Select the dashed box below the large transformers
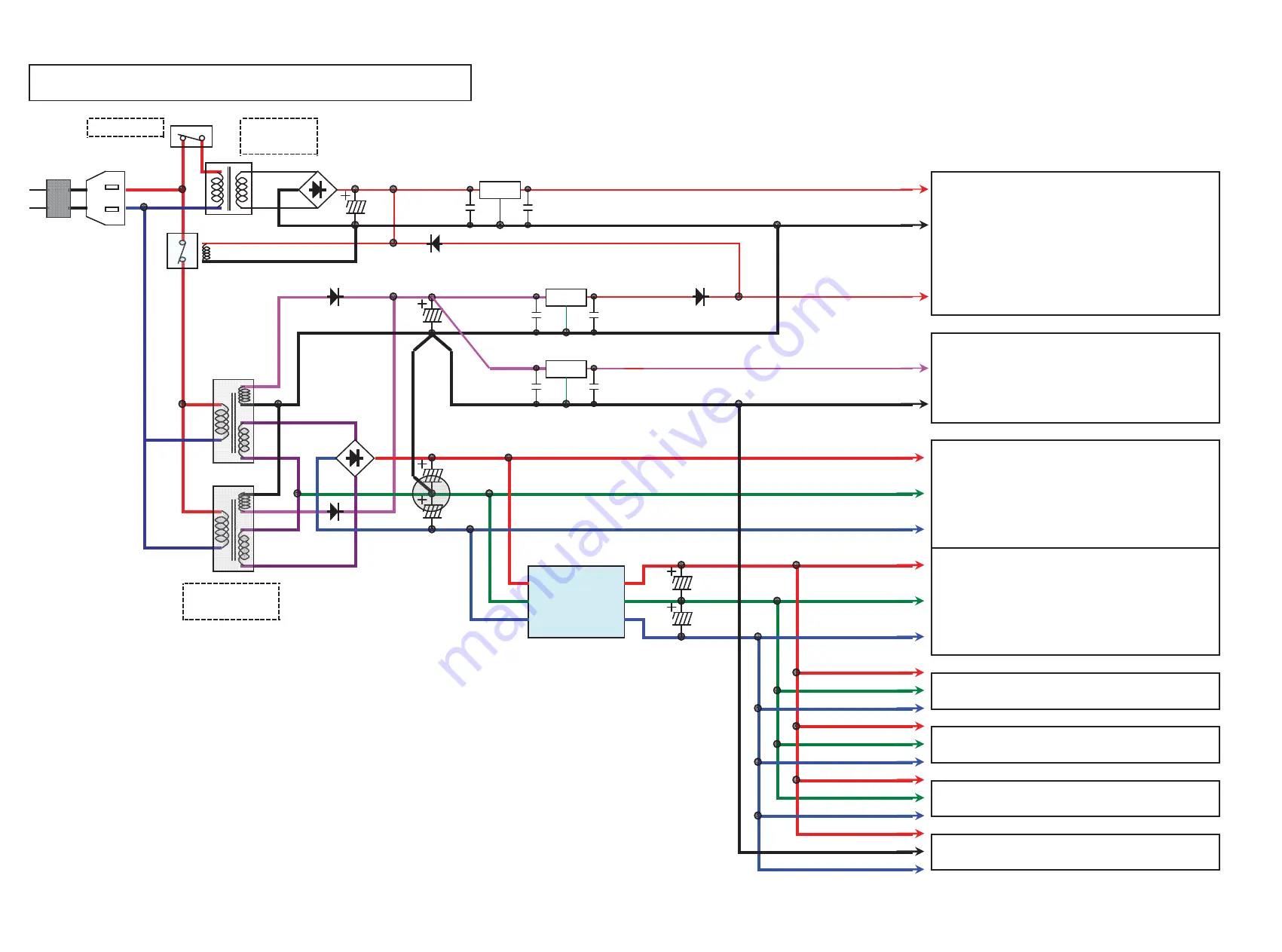This screenshot has width=1282, height=952. click(231, 602)
